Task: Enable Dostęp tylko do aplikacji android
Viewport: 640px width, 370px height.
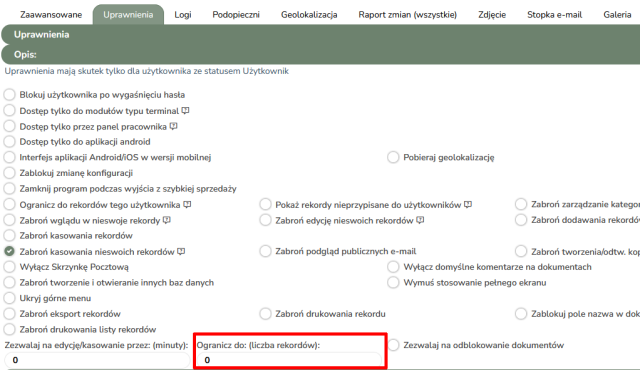Action: click(x=9, y=142)
